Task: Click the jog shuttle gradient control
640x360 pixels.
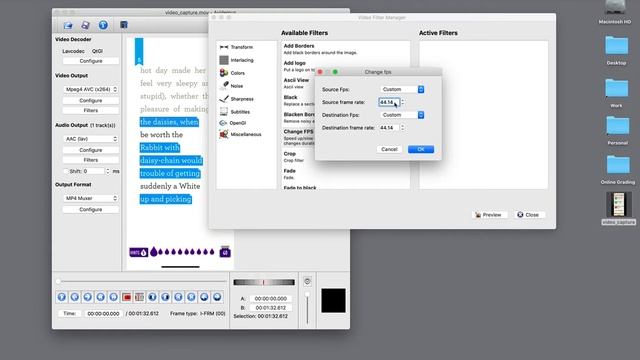Action: coord(264,282)
